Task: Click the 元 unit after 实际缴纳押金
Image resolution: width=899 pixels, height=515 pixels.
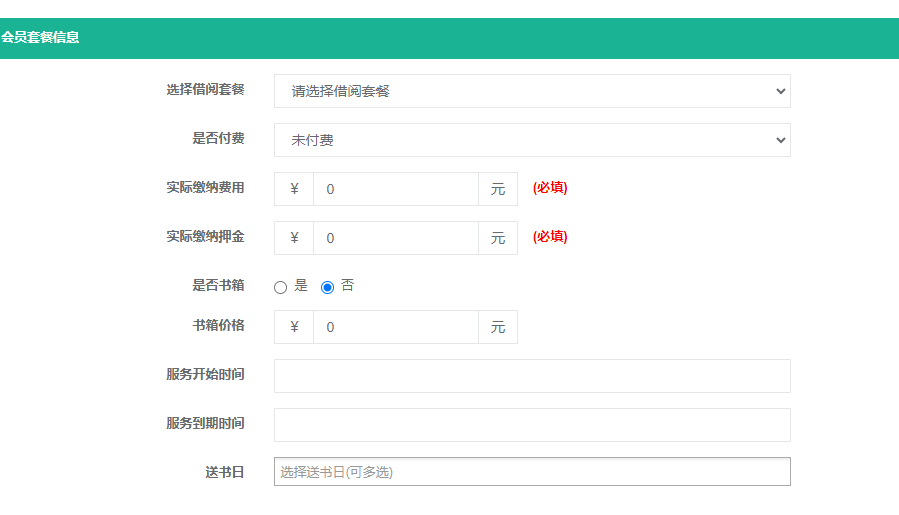Action: click(x=498, y=238)
